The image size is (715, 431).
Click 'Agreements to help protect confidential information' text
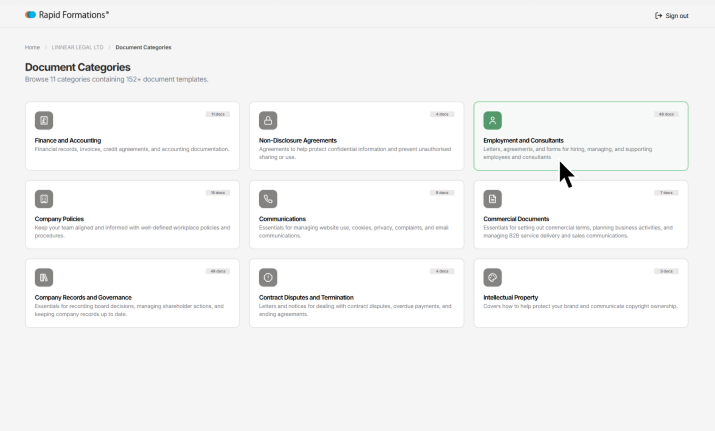pos(355,153)
